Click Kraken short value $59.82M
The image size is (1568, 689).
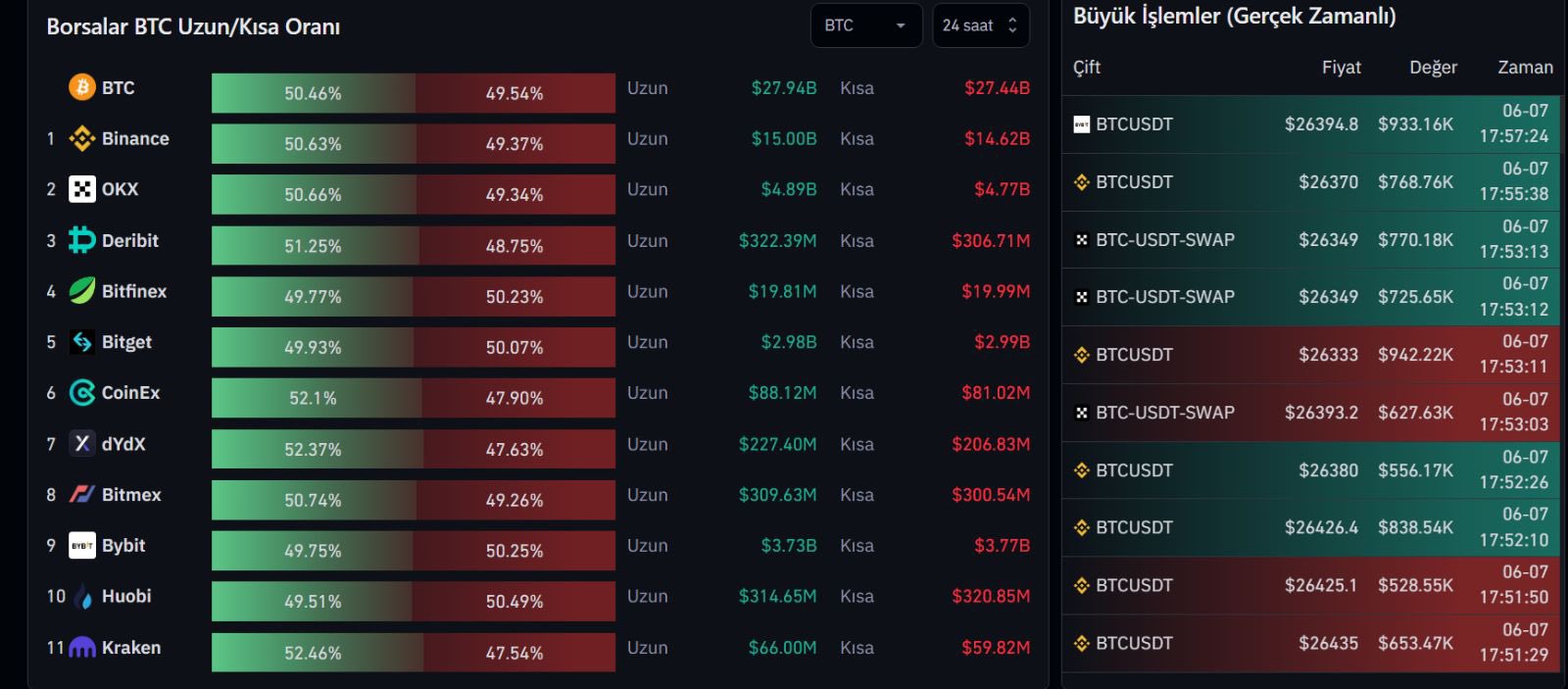996,647
